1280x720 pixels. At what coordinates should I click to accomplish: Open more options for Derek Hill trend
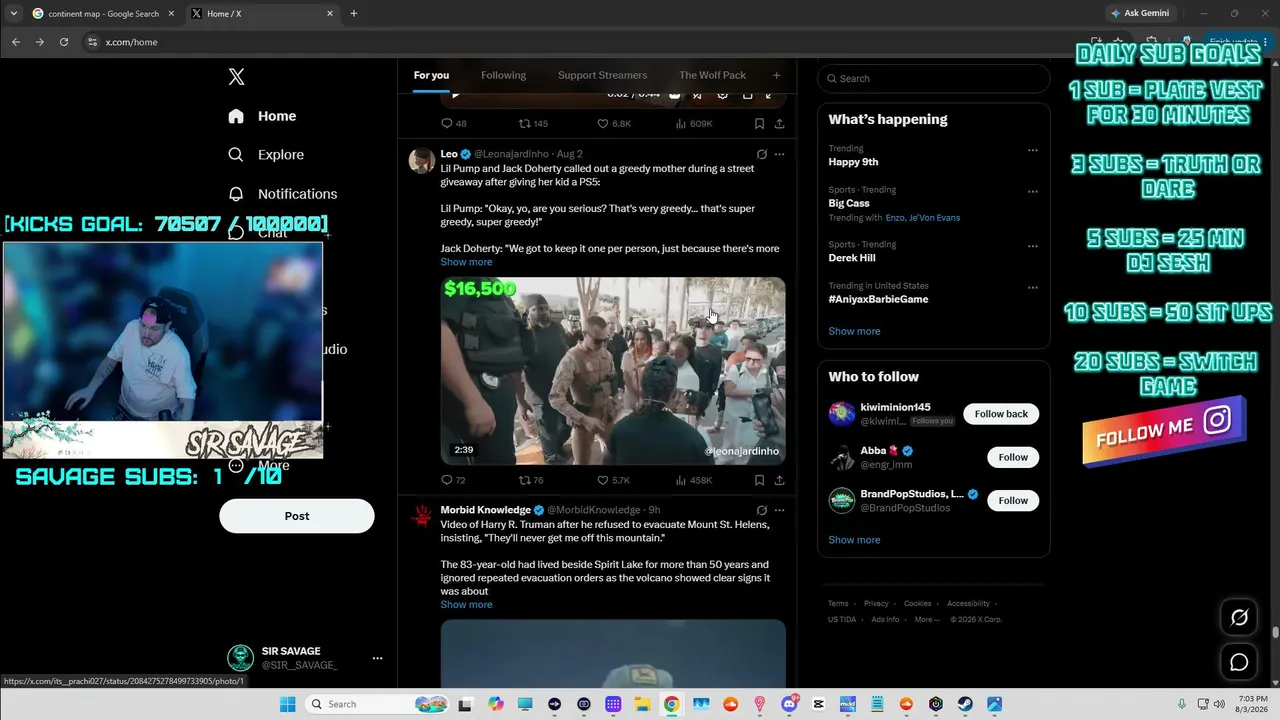[1033, 246]
